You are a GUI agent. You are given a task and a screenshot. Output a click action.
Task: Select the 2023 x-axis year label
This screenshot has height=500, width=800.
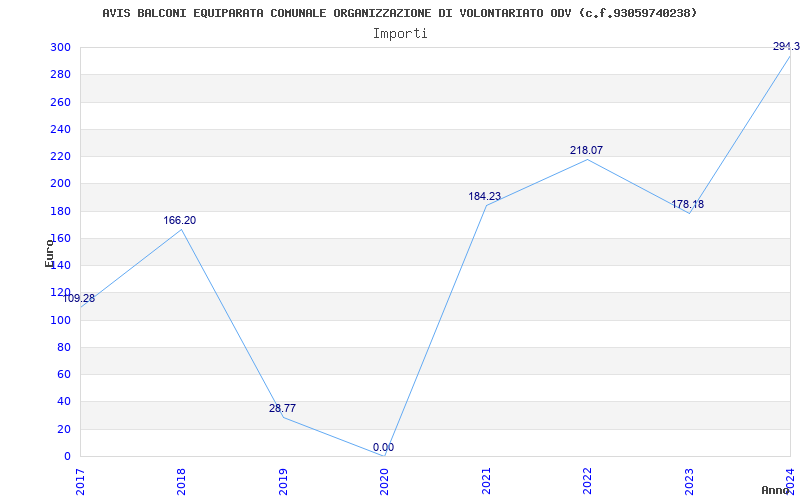pyautogui.click(x=689, y=481)
